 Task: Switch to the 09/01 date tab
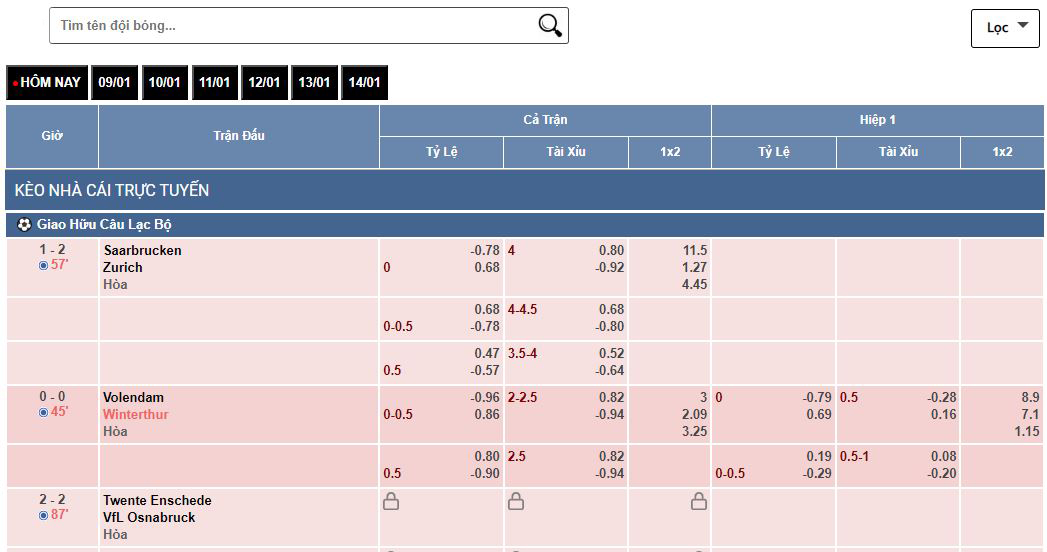(x=115, y=83)
